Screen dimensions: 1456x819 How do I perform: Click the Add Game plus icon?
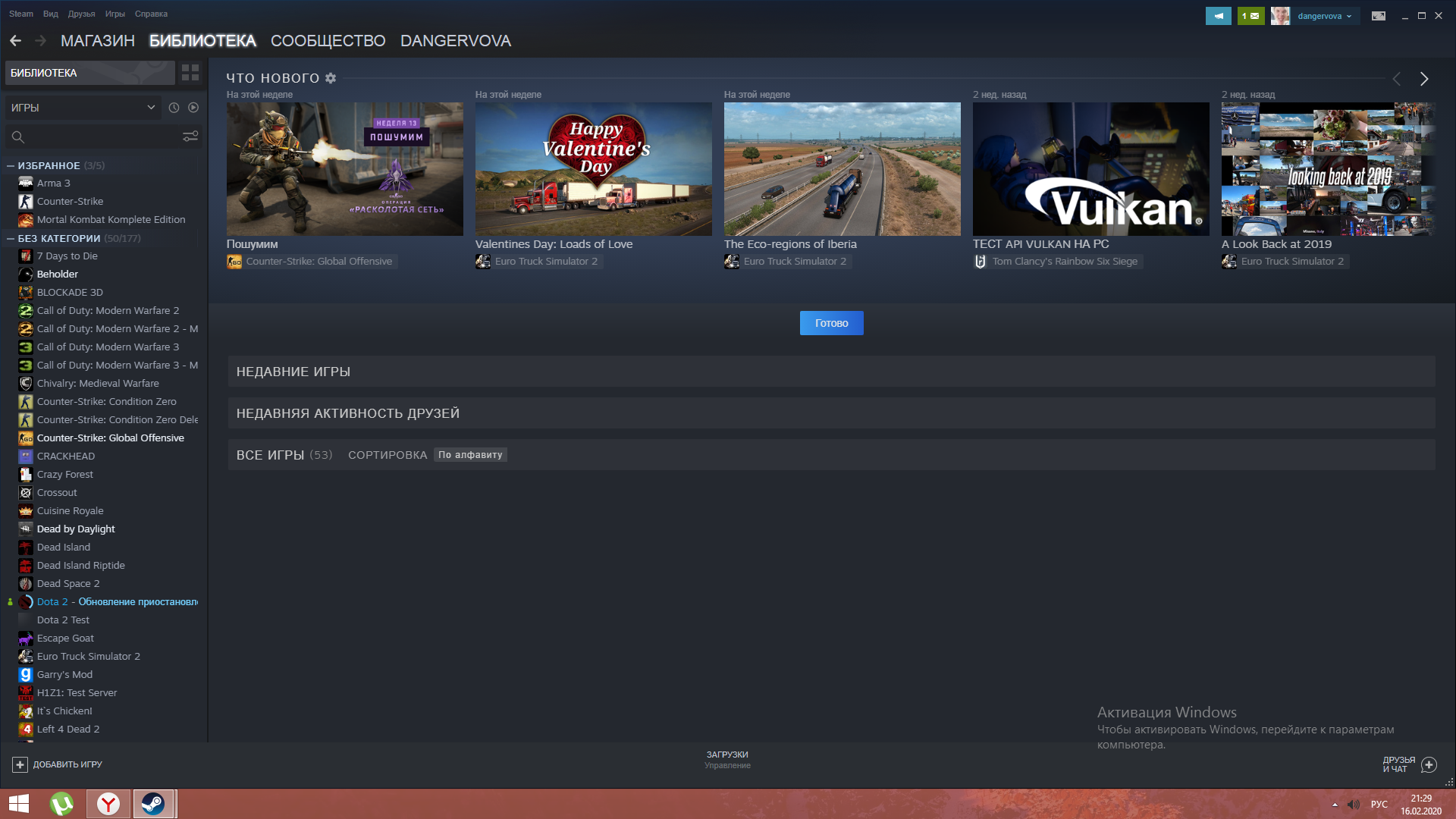point(20,764)
